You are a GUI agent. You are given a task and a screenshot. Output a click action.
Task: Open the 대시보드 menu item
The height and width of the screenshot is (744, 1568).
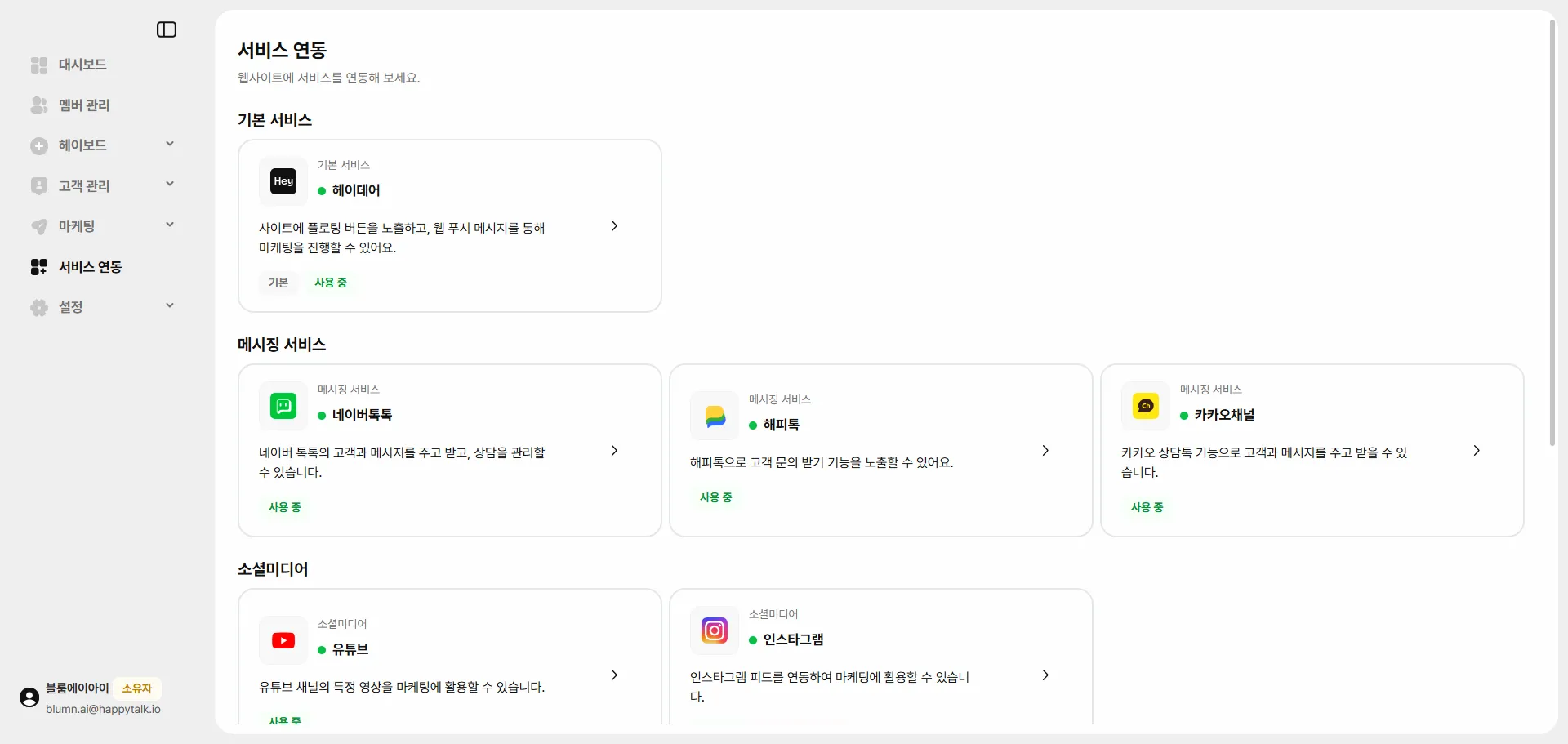coord(82,65)
